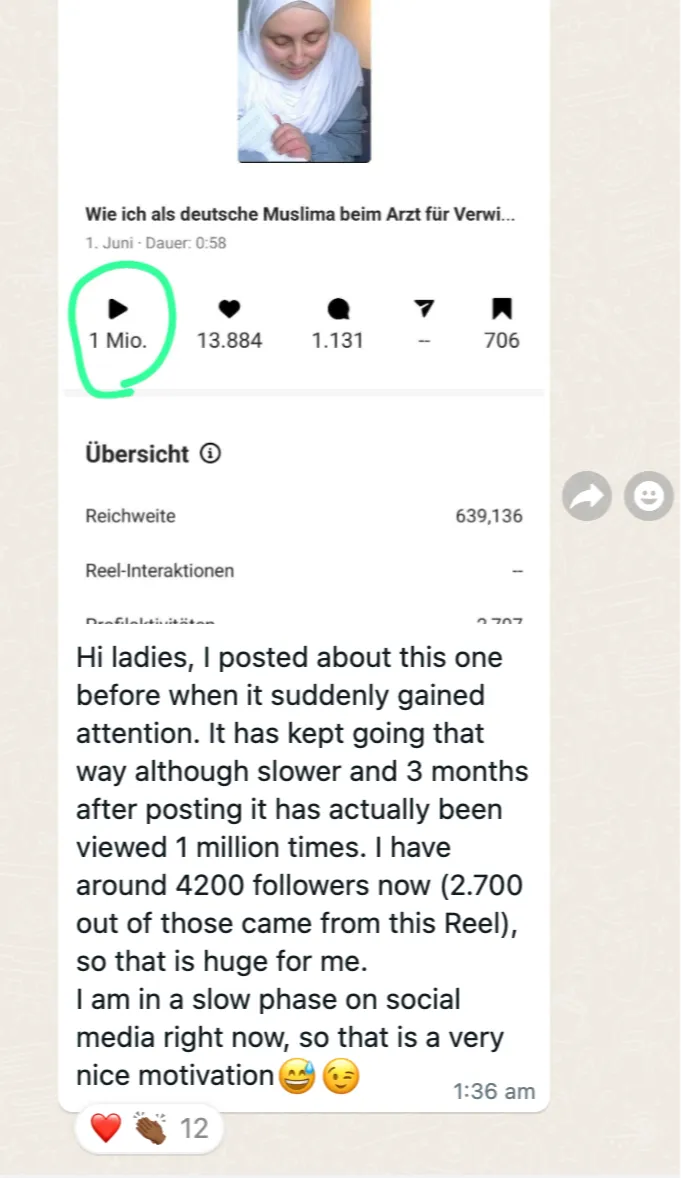681x1178 pixels.
Task: Open the reel thumbnail image
Action: 304,81
